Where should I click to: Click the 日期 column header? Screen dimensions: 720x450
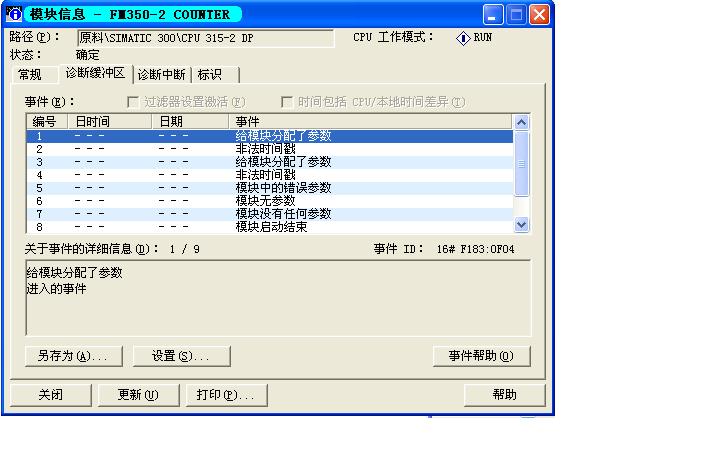(190, 122)
